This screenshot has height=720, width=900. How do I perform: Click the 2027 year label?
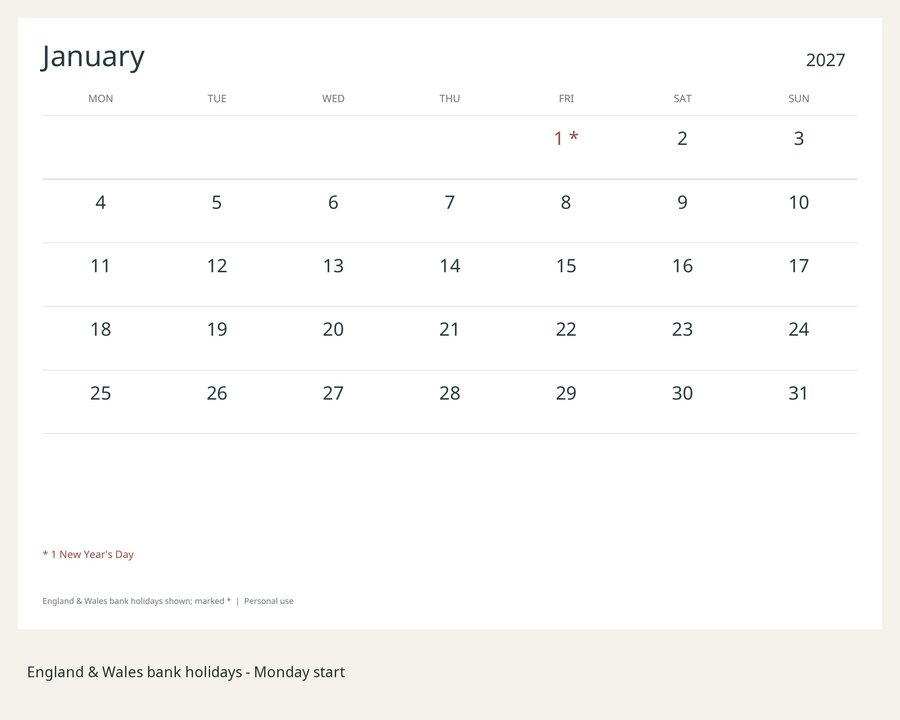pyautogui.click(x=825, y=60)
